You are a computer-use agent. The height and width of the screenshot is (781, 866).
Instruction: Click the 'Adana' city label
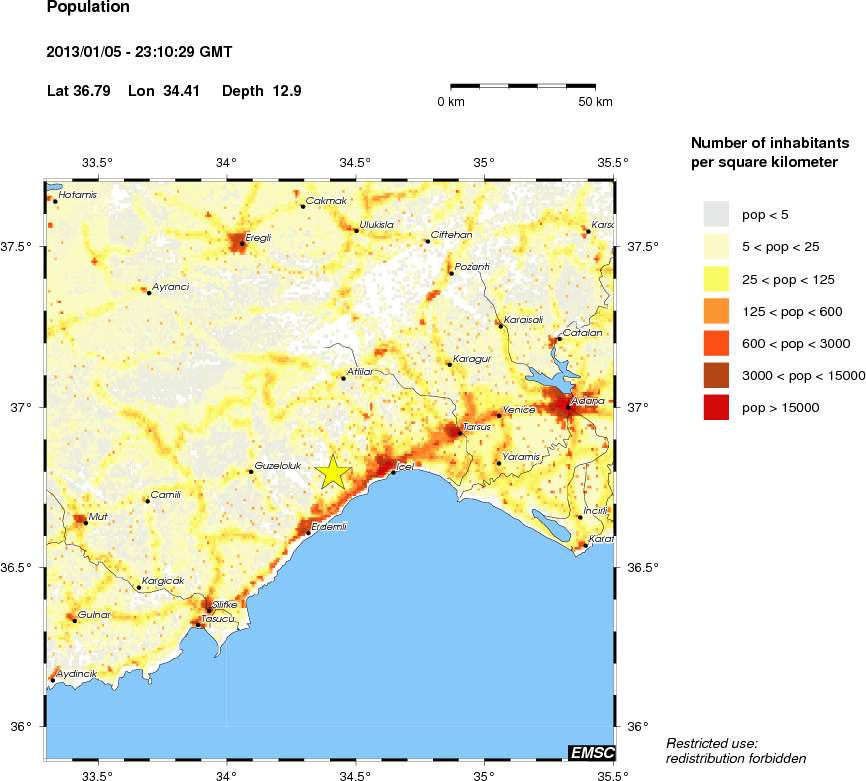pyautogui.click(x=588, y=401)
